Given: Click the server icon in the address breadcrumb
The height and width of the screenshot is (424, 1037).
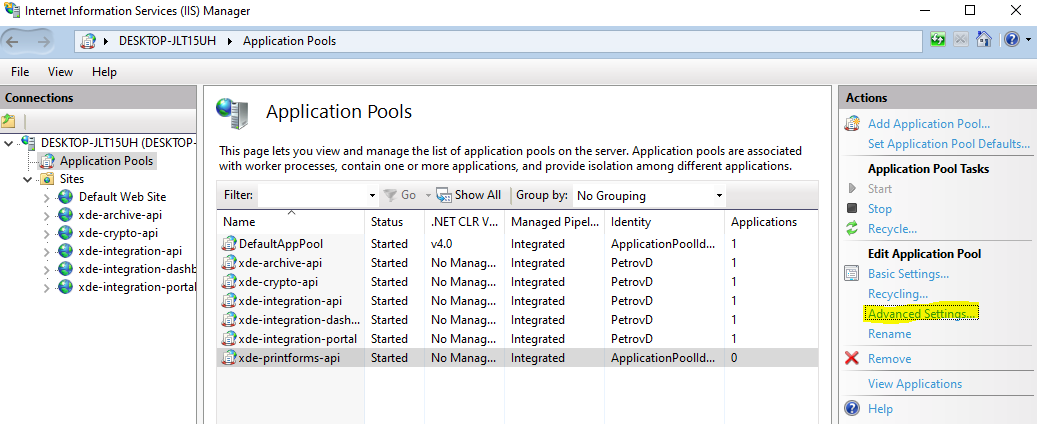Looking at the screenshot, I should [x=88, y=41].
